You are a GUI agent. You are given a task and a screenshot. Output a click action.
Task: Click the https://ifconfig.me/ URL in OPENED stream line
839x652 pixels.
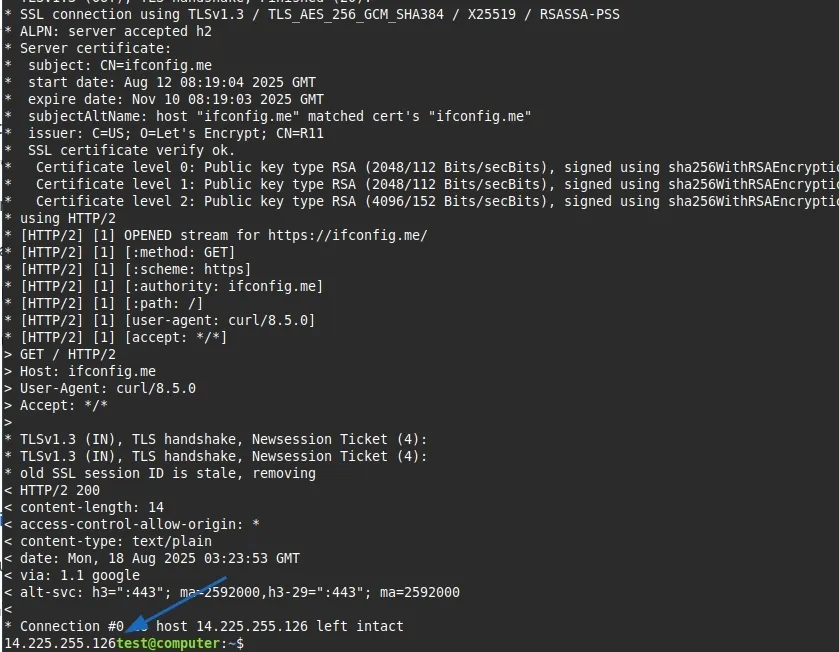pos(347,235)
